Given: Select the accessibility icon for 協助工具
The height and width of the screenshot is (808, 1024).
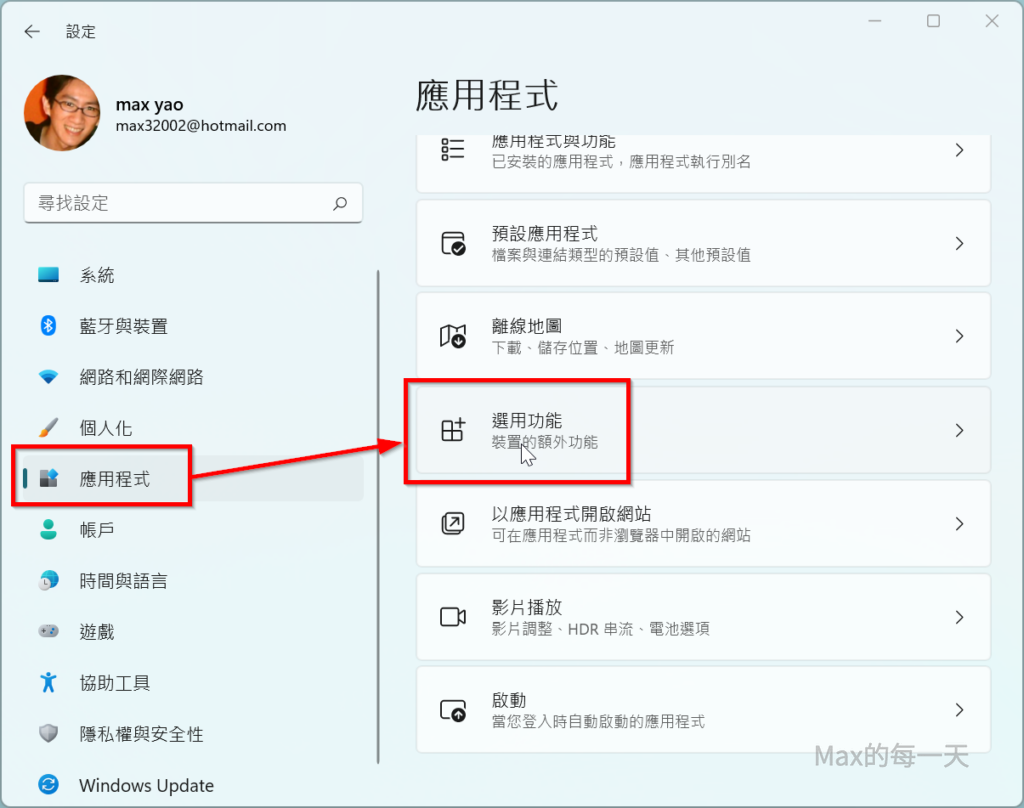Looking at the screenshot, I should [x=48, y=682].
